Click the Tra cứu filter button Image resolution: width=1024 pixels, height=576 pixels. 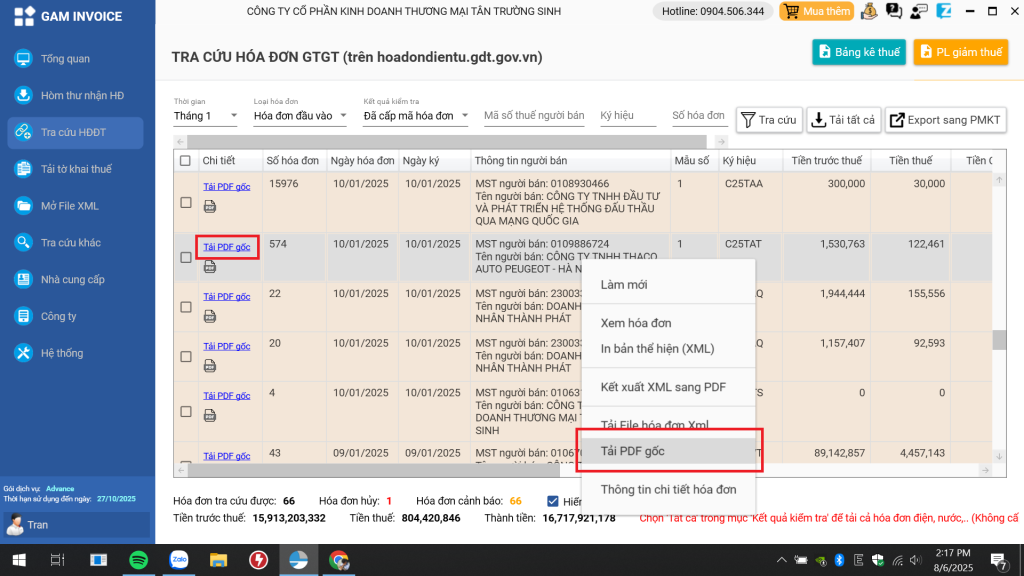click(x=768, y=120)
